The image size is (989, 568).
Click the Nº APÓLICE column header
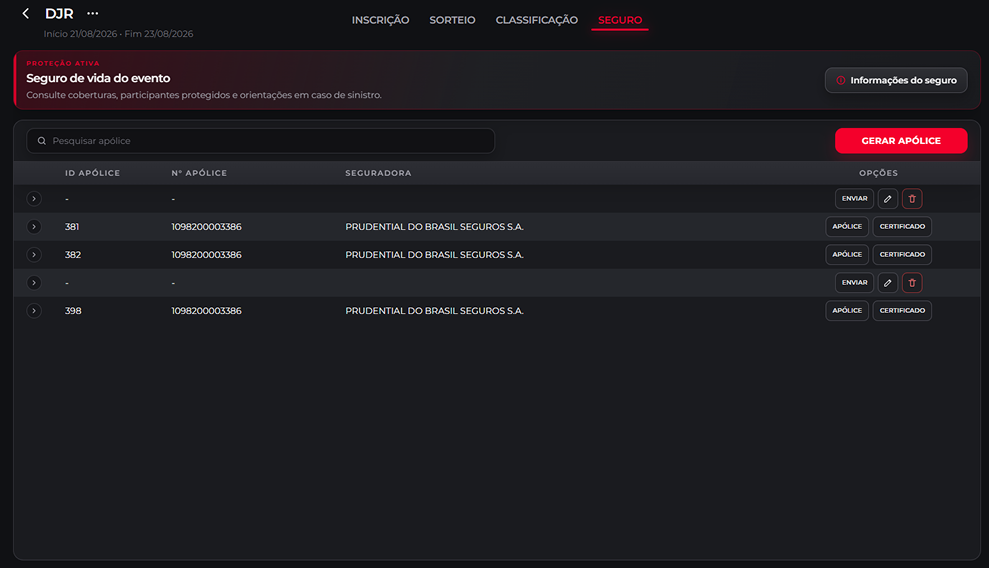pyautogui.click(x=199, y=173)
